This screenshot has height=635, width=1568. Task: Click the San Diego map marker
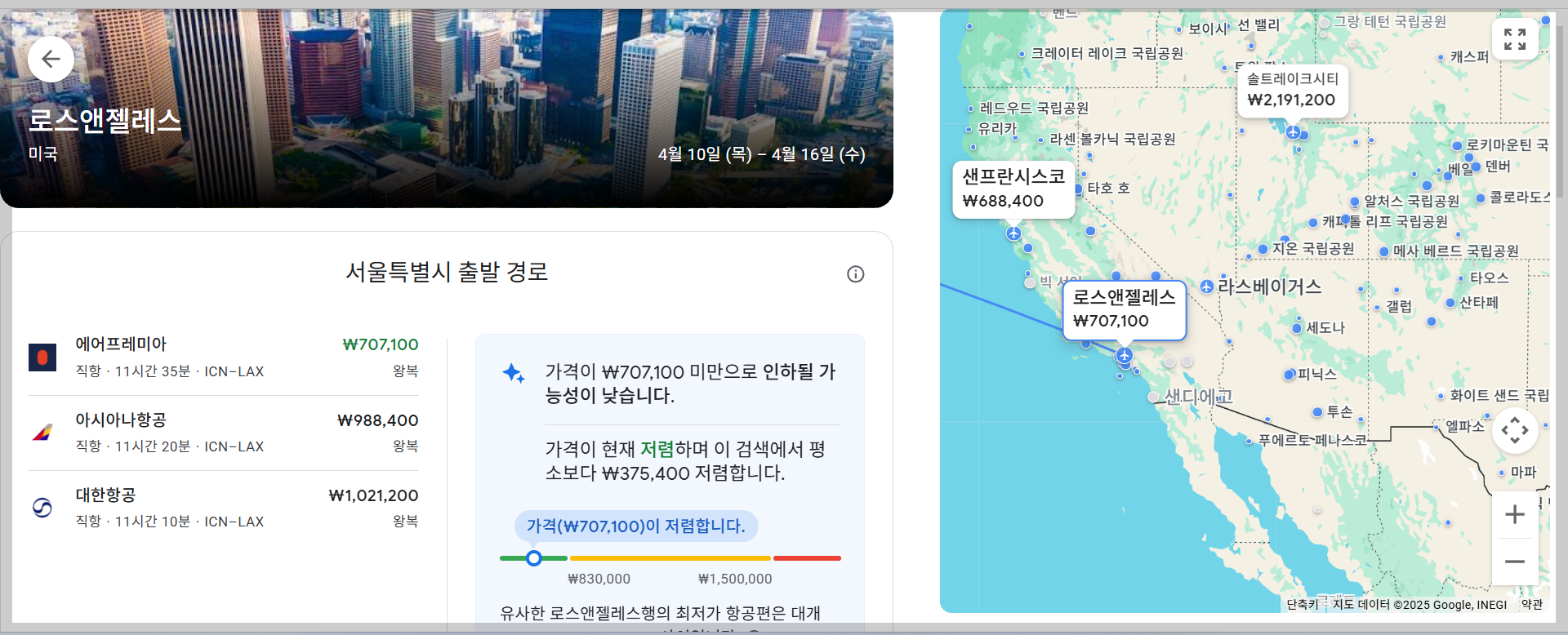1153,397
